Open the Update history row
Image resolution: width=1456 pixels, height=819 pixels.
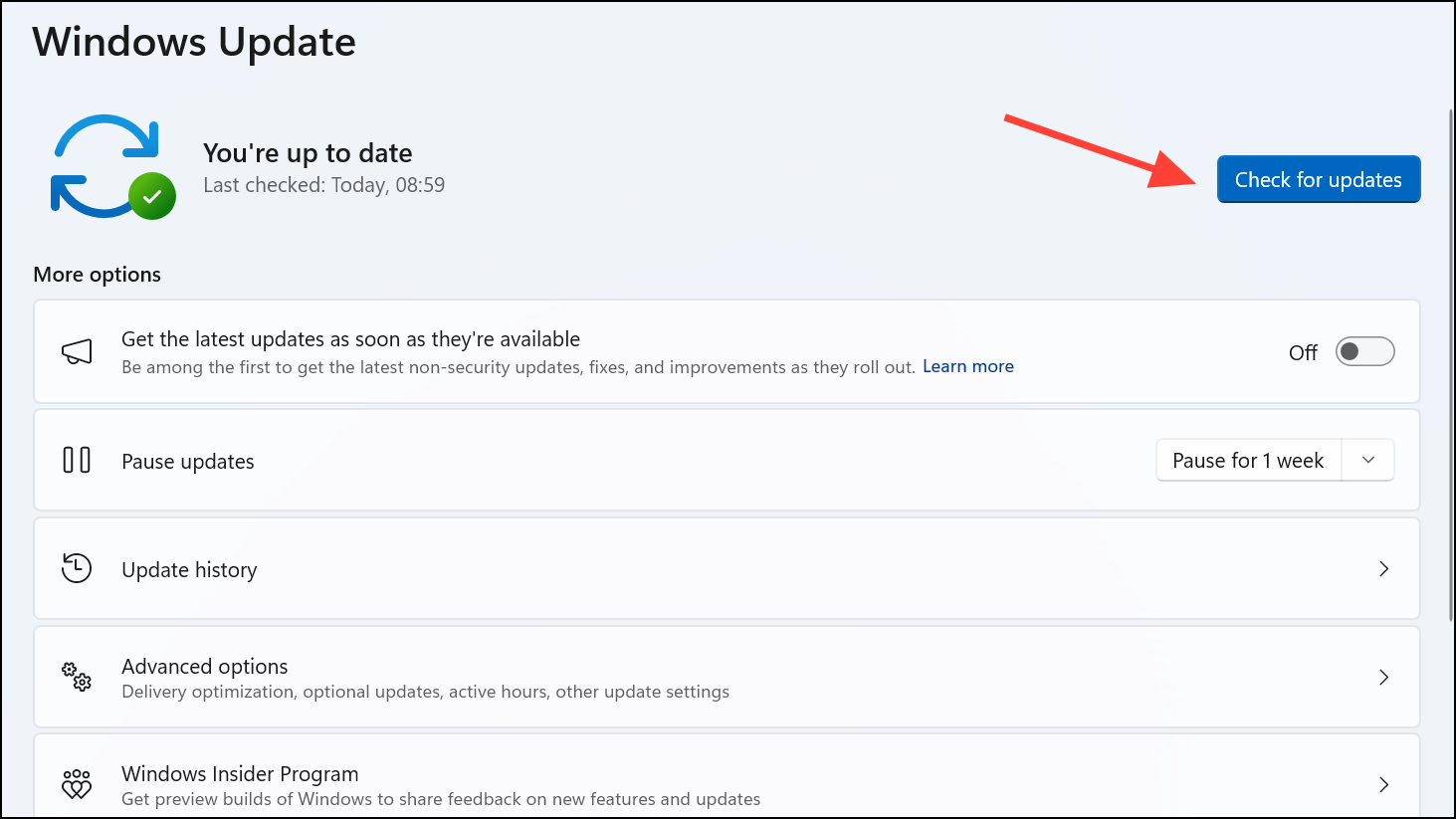[727, 568]
